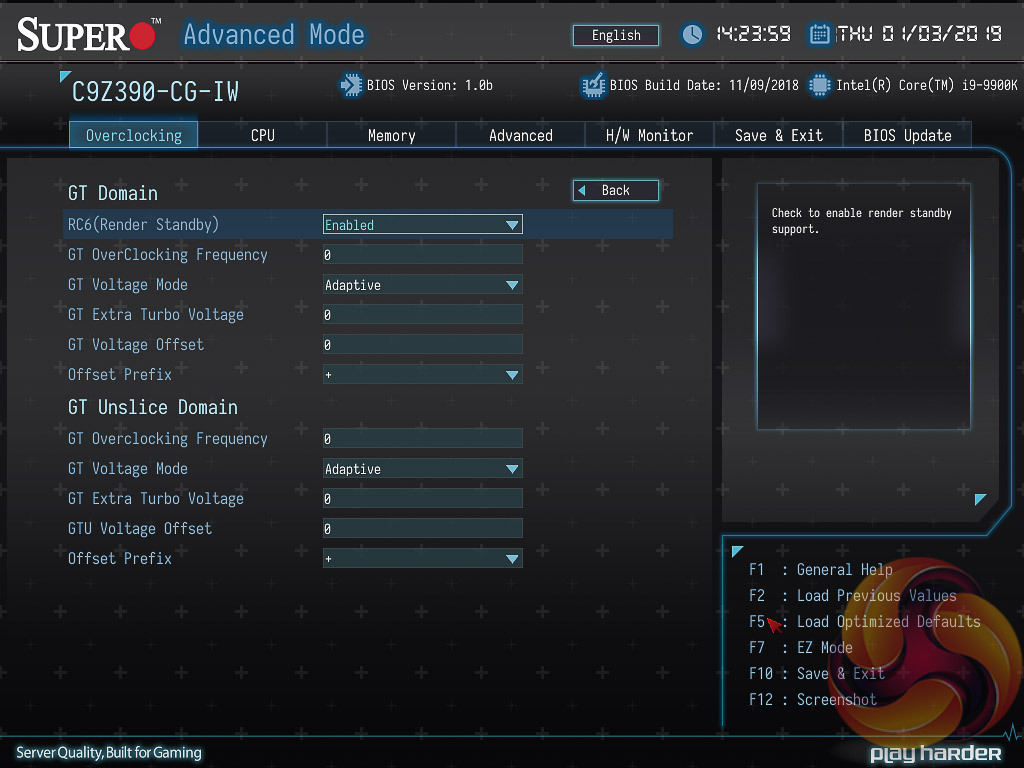Click the Back button
Viewport: 1024px width, 768px height.
(x=616, y=191)
